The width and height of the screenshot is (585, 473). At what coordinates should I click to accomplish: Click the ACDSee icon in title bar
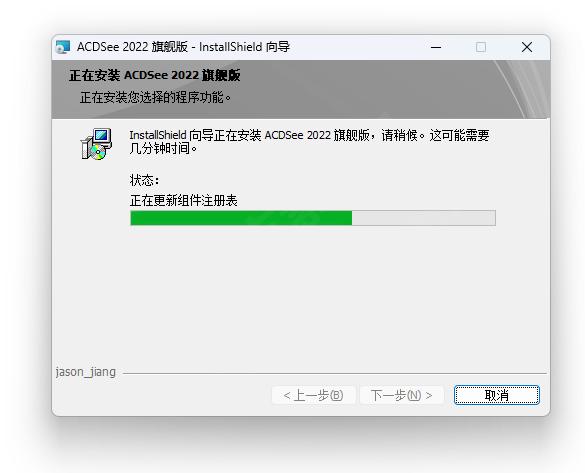tap(63, 47)
